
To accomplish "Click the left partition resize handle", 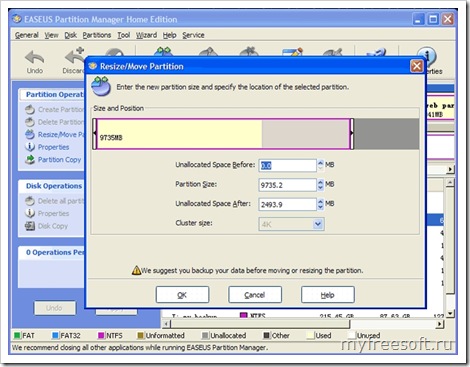I will (95, 134).
